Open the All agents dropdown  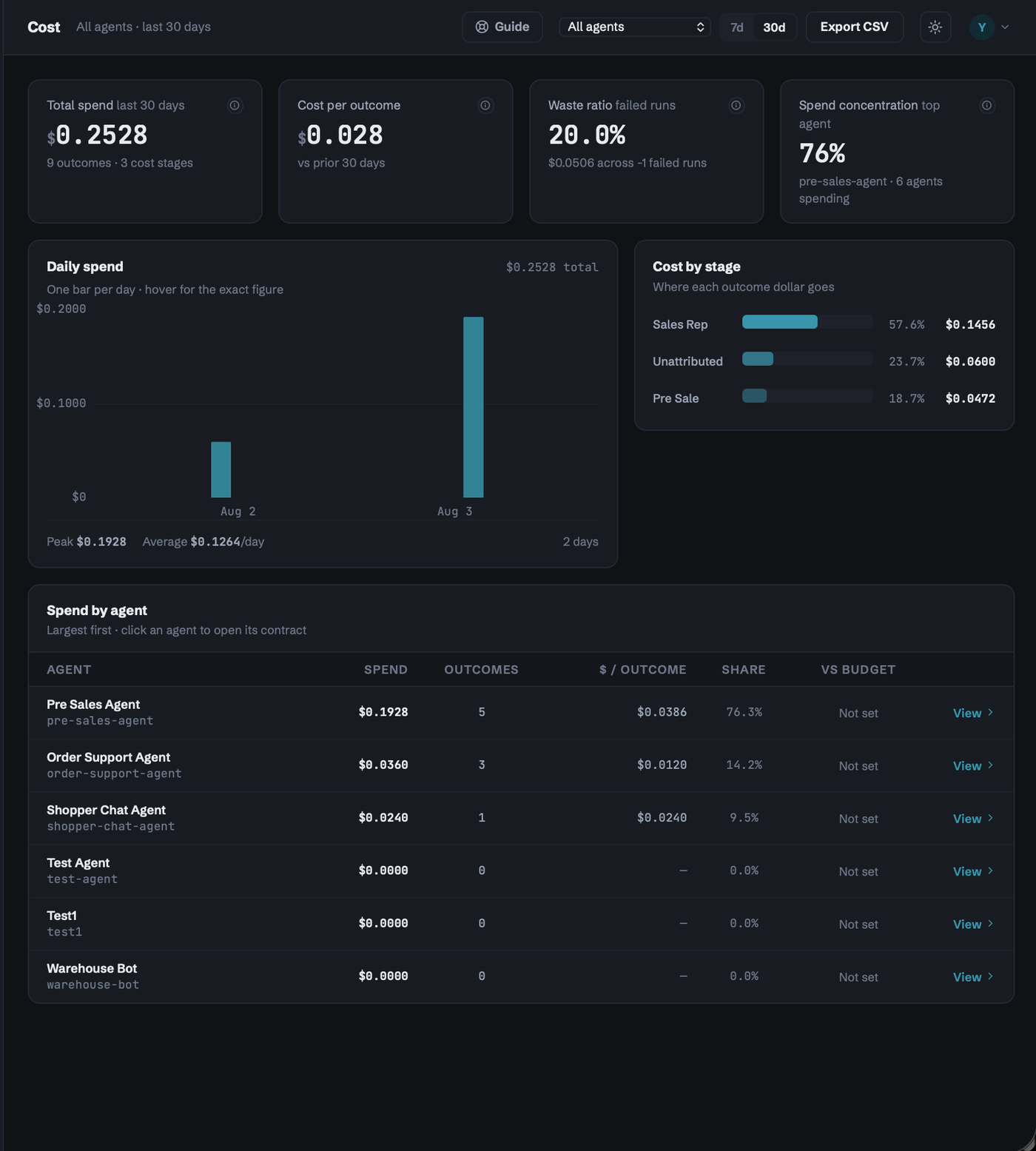tap(635, 27)
